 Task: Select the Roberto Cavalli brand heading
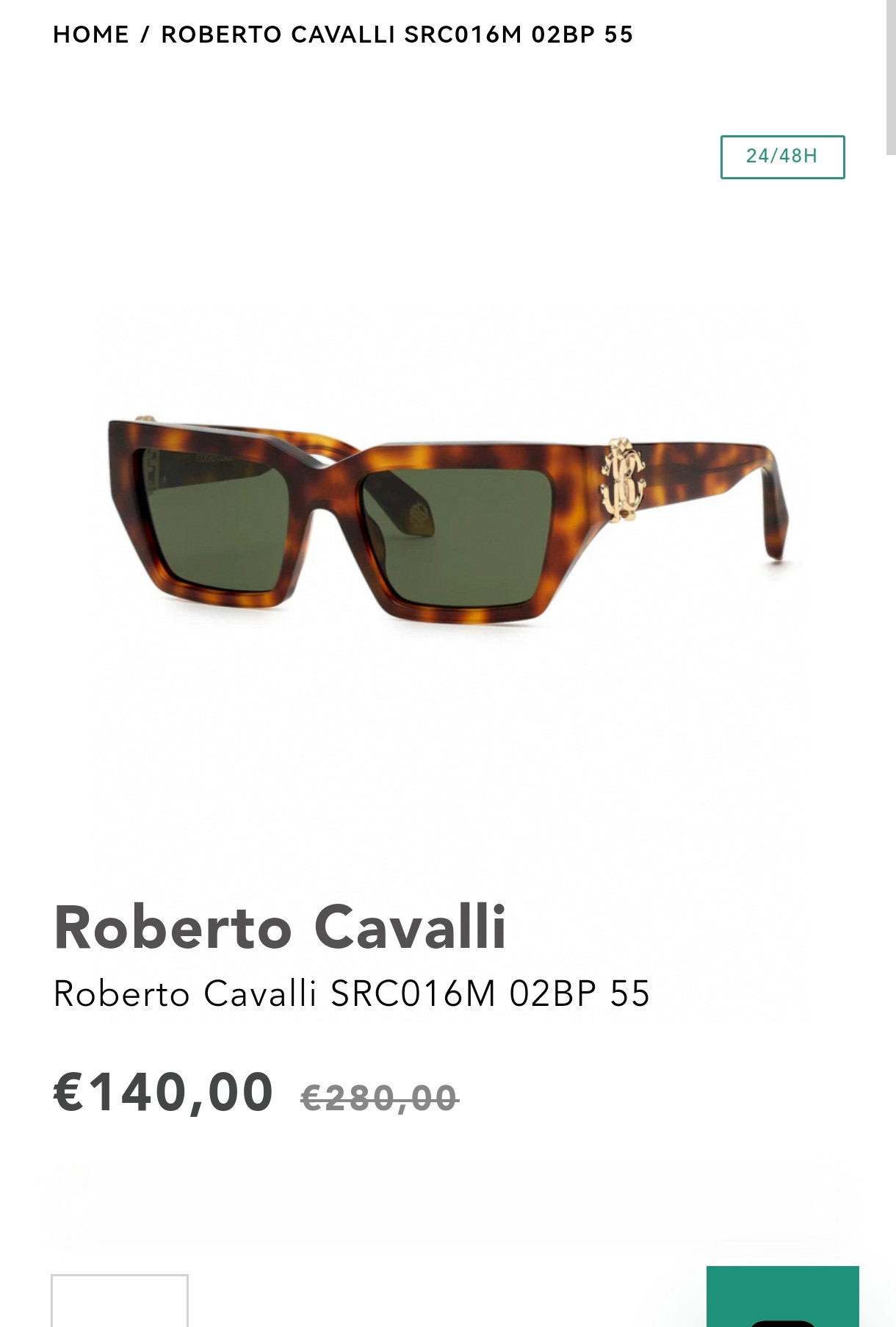280,927
